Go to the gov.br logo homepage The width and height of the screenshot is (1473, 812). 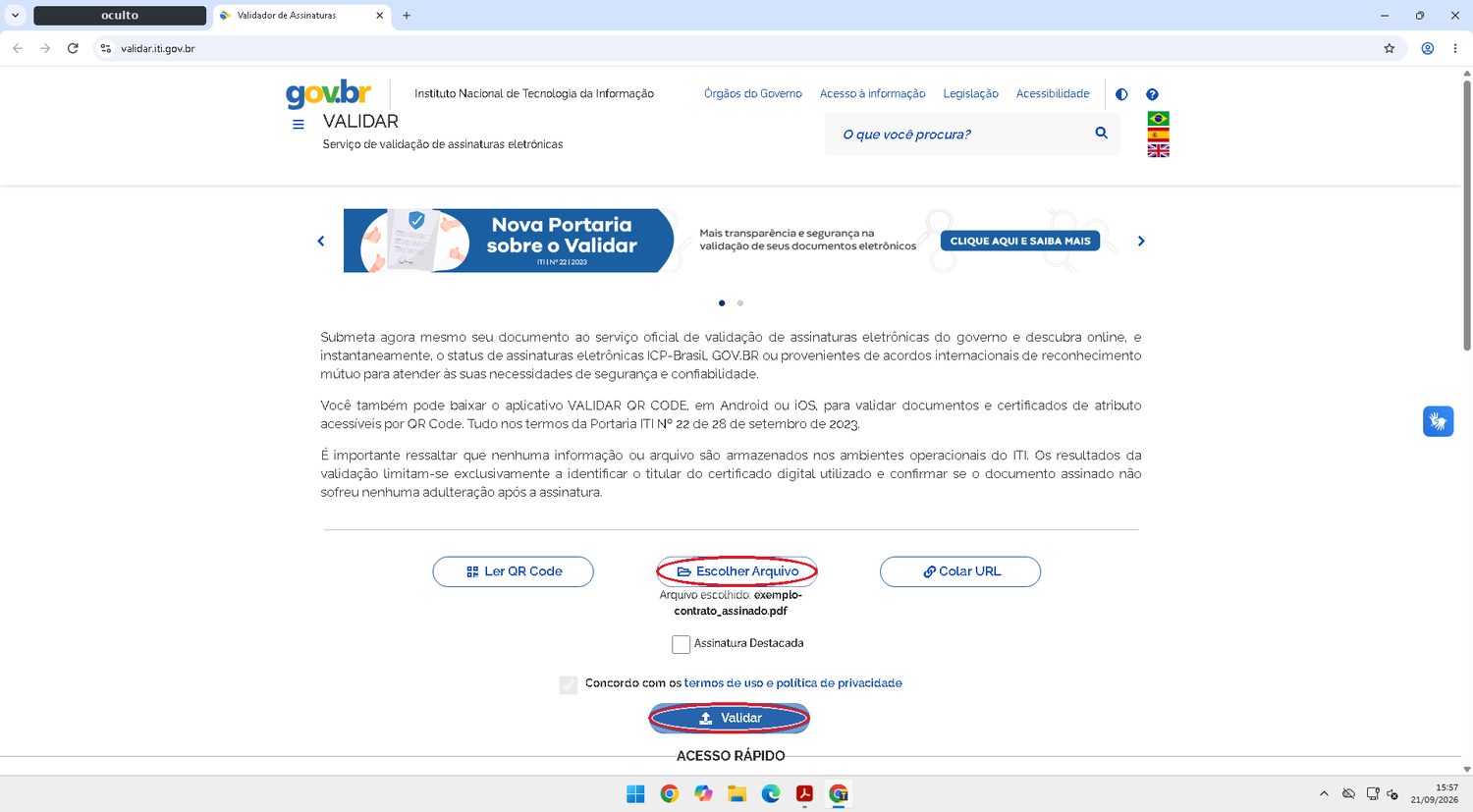tap(328, 93)
